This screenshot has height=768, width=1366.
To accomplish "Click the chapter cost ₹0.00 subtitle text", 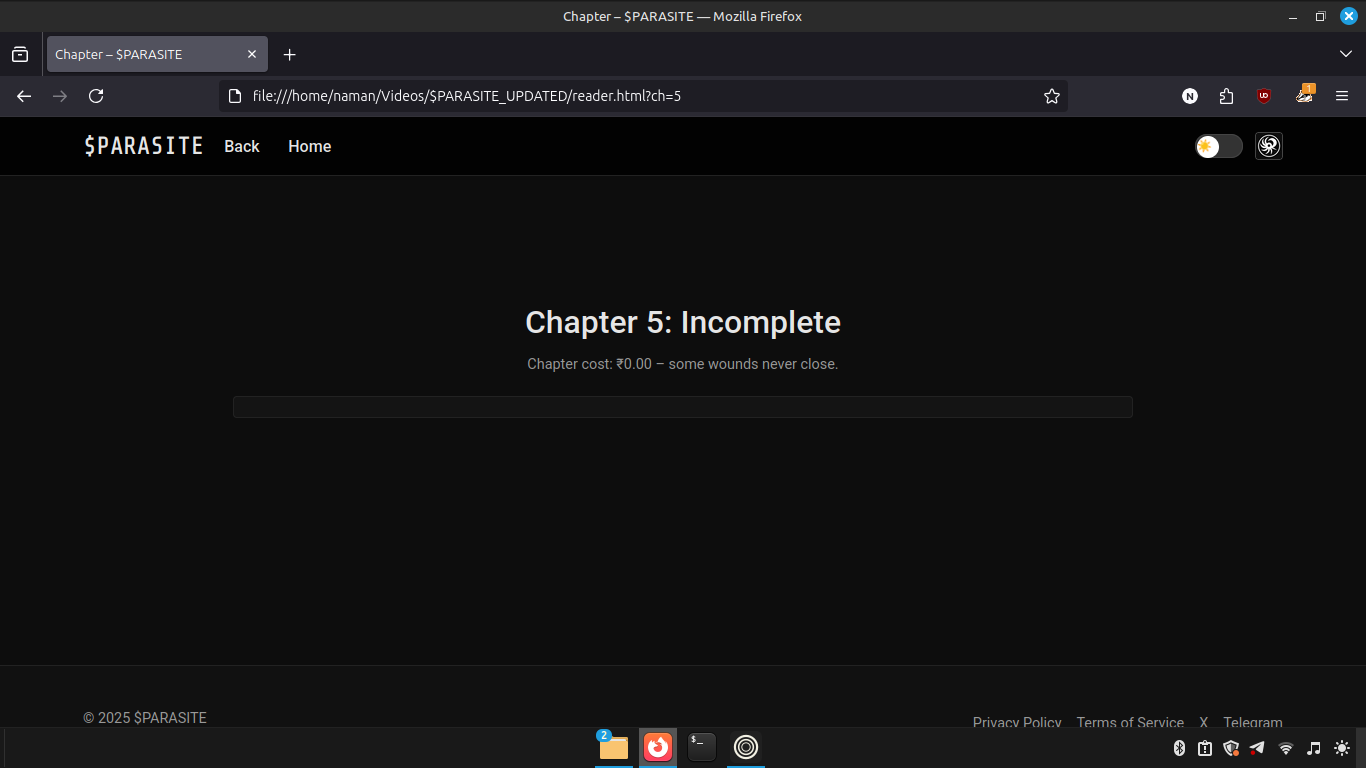I will 683,364.
